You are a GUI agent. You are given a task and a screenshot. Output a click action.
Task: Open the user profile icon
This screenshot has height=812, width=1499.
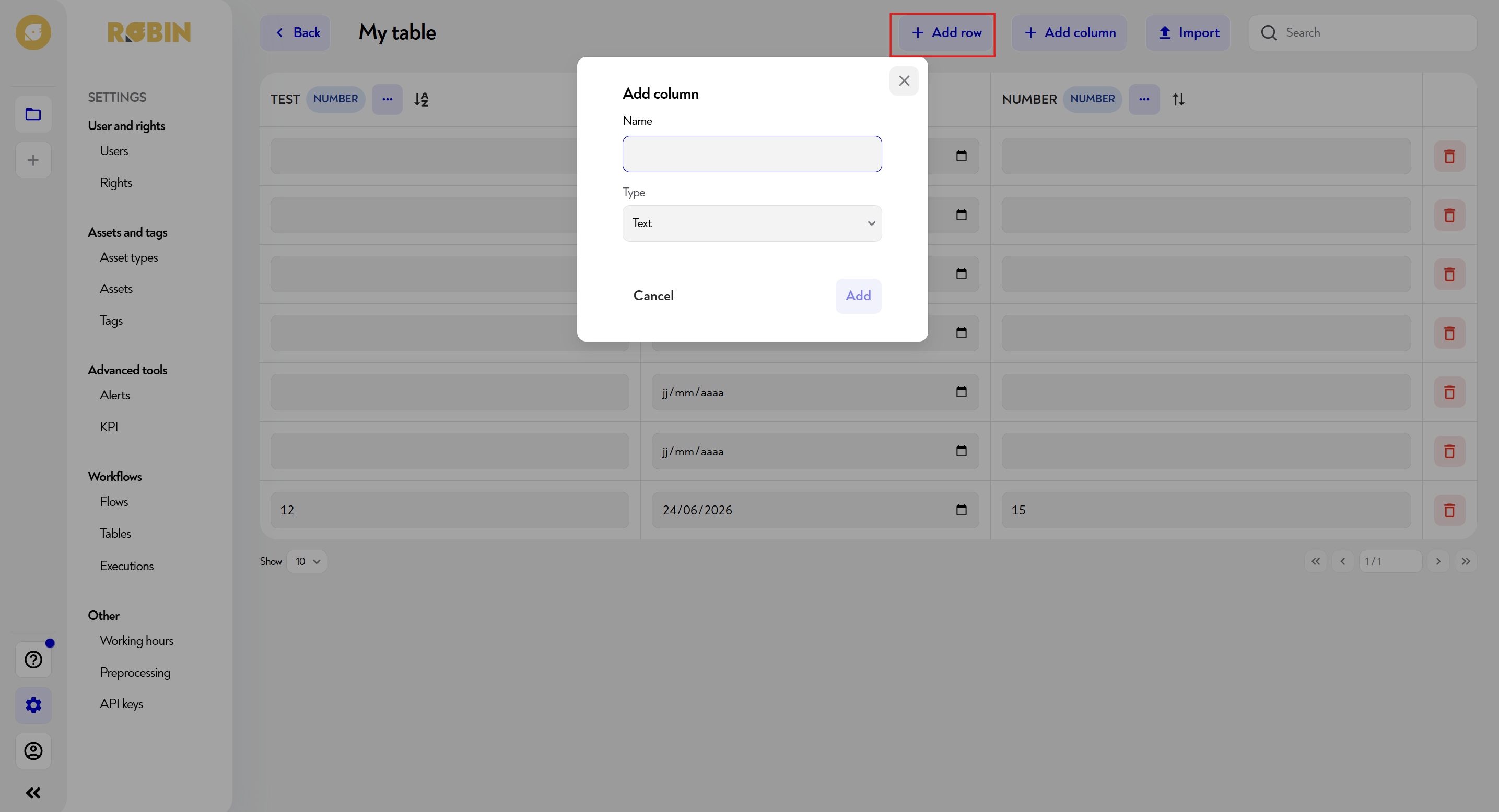33,751
